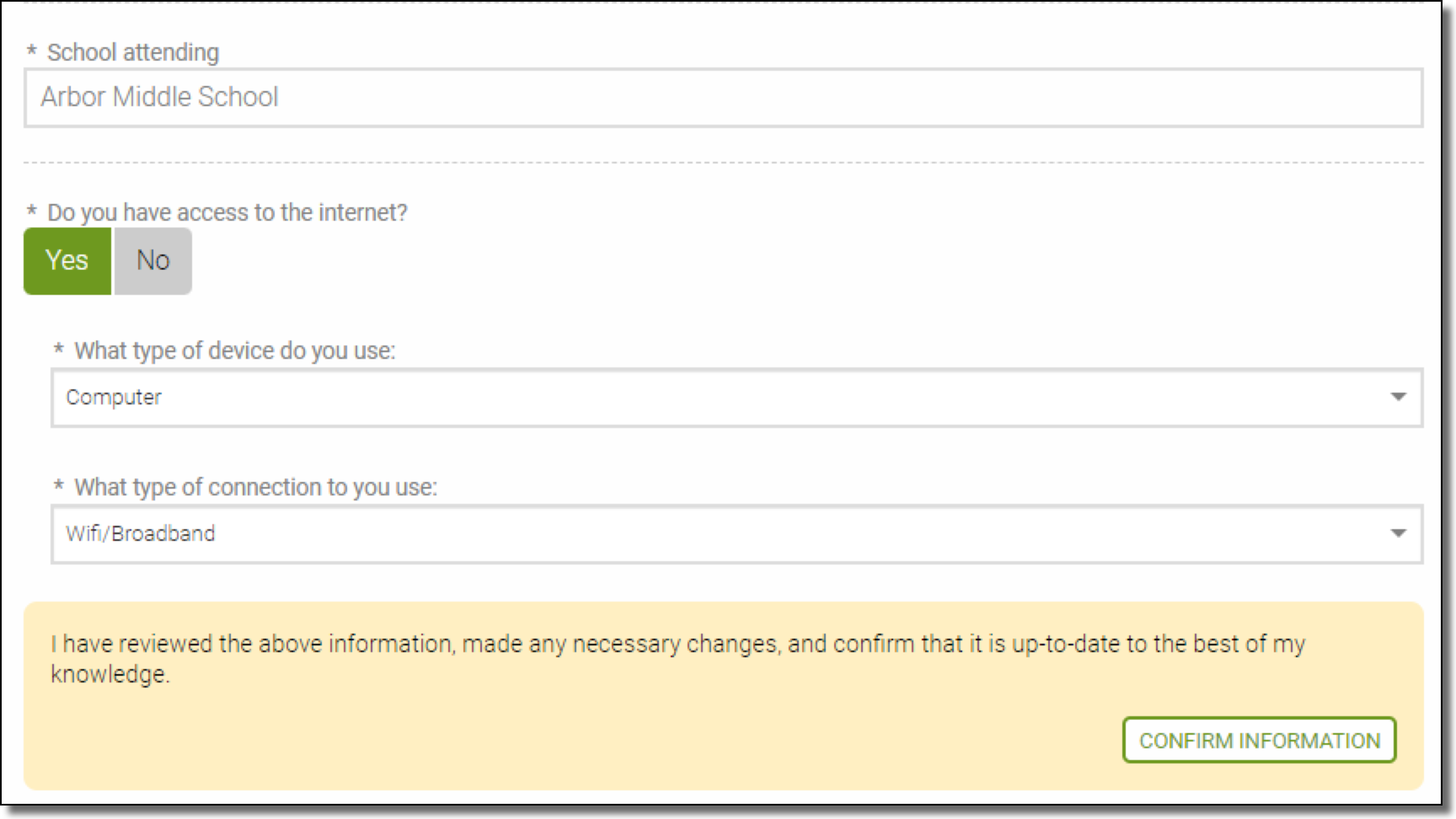Click the internet access question label

click(x=226, y=212)
